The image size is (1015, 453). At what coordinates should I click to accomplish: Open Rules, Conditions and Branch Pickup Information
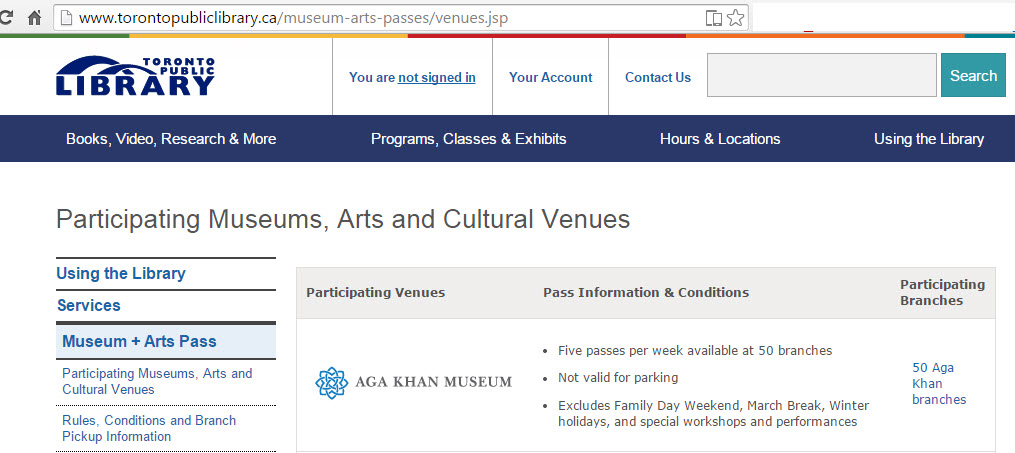coord(149,428)
